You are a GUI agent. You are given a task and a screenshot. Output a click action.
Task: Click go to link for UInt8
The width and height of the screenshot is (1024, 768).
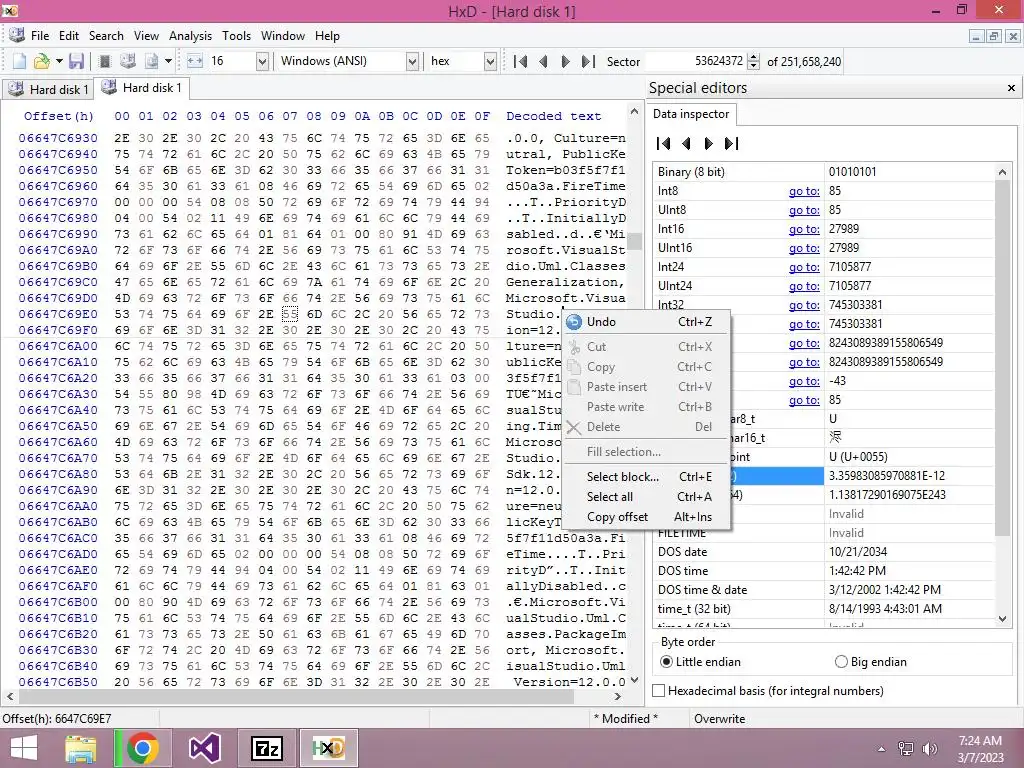[803, 210]
